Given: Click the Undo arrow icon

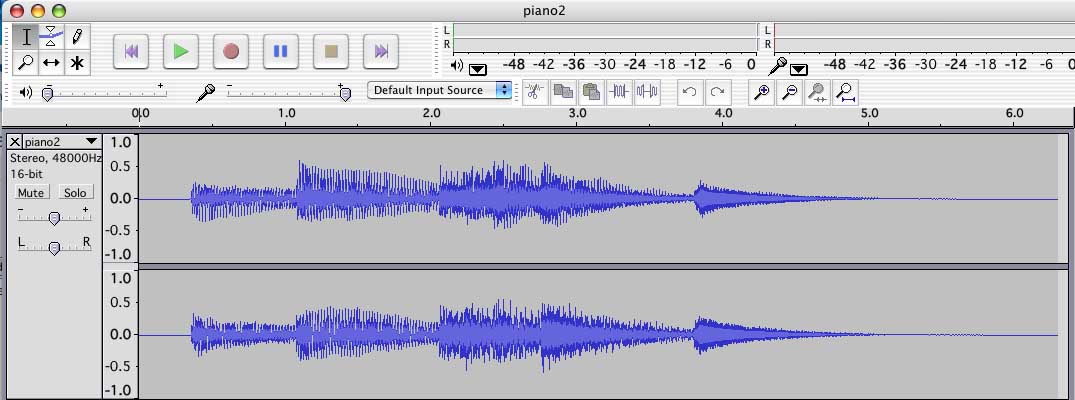Looking at the screenshot, I should [x=689, y=92].
